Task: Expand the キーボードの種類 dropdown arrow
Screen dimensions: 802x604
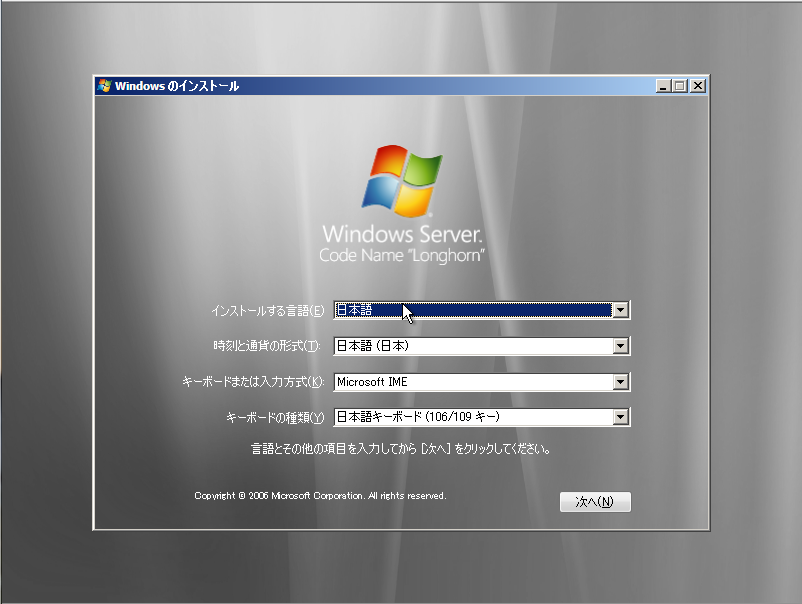Action: [620, 417]
